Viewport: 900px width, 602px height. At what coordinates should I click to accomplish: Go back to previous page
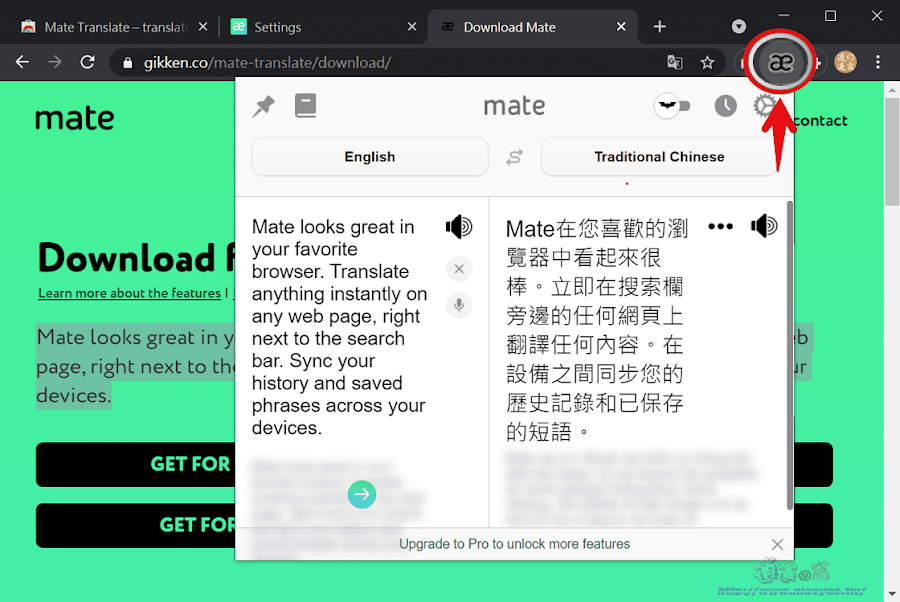pos(22,62)
